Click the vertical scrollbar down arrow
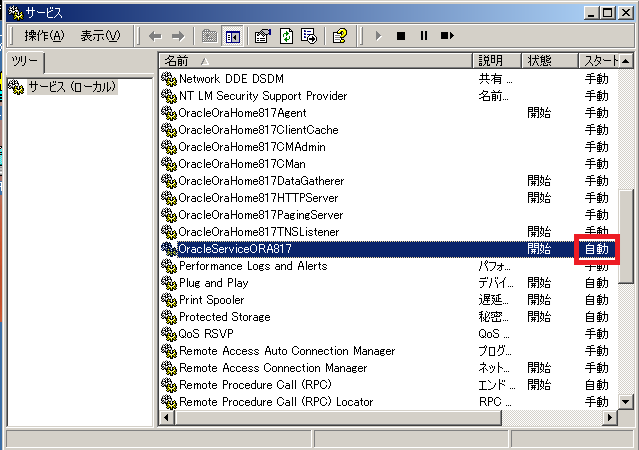 [626, 402]
